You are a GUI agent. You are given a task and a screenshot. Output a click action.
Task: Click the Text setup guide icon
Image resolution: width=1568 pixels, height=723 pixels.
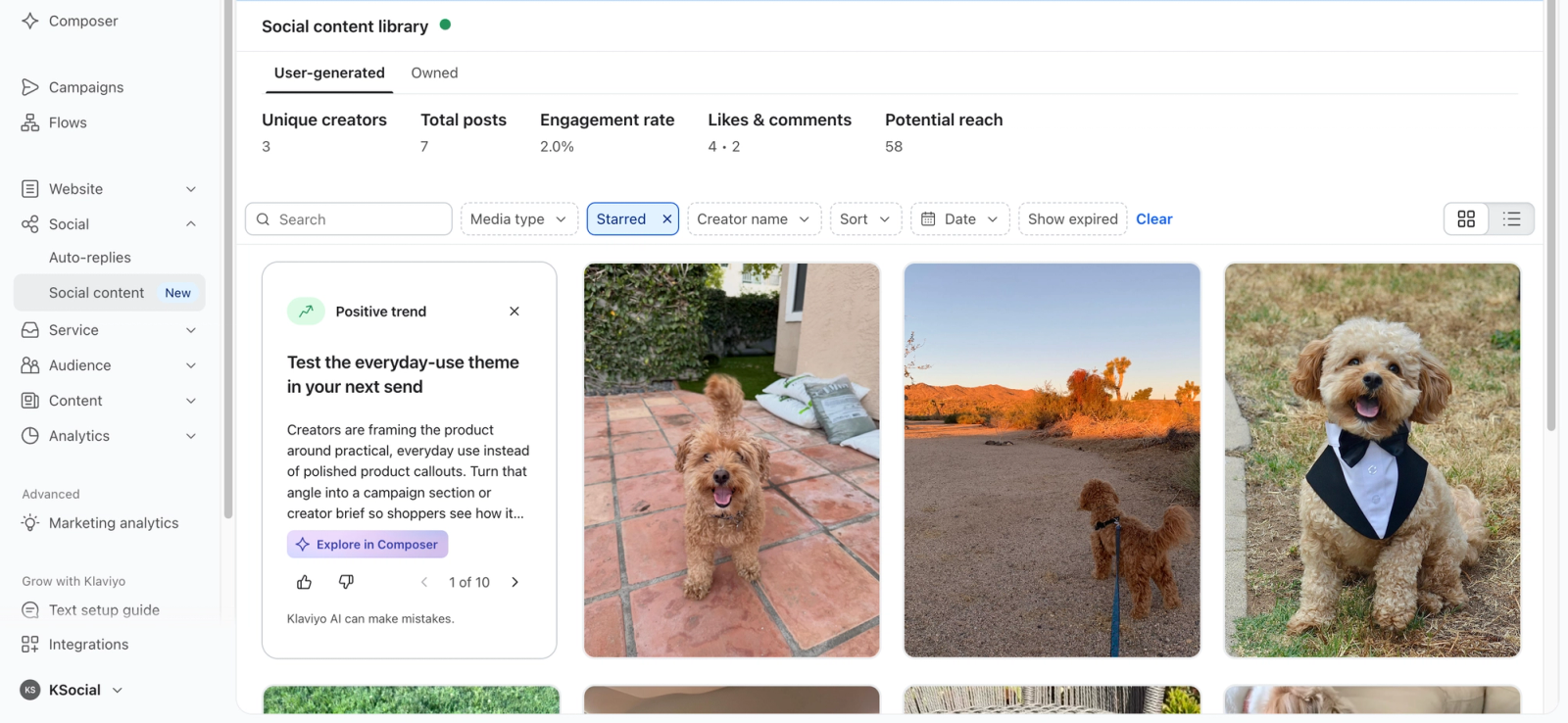tap(30, 609)
